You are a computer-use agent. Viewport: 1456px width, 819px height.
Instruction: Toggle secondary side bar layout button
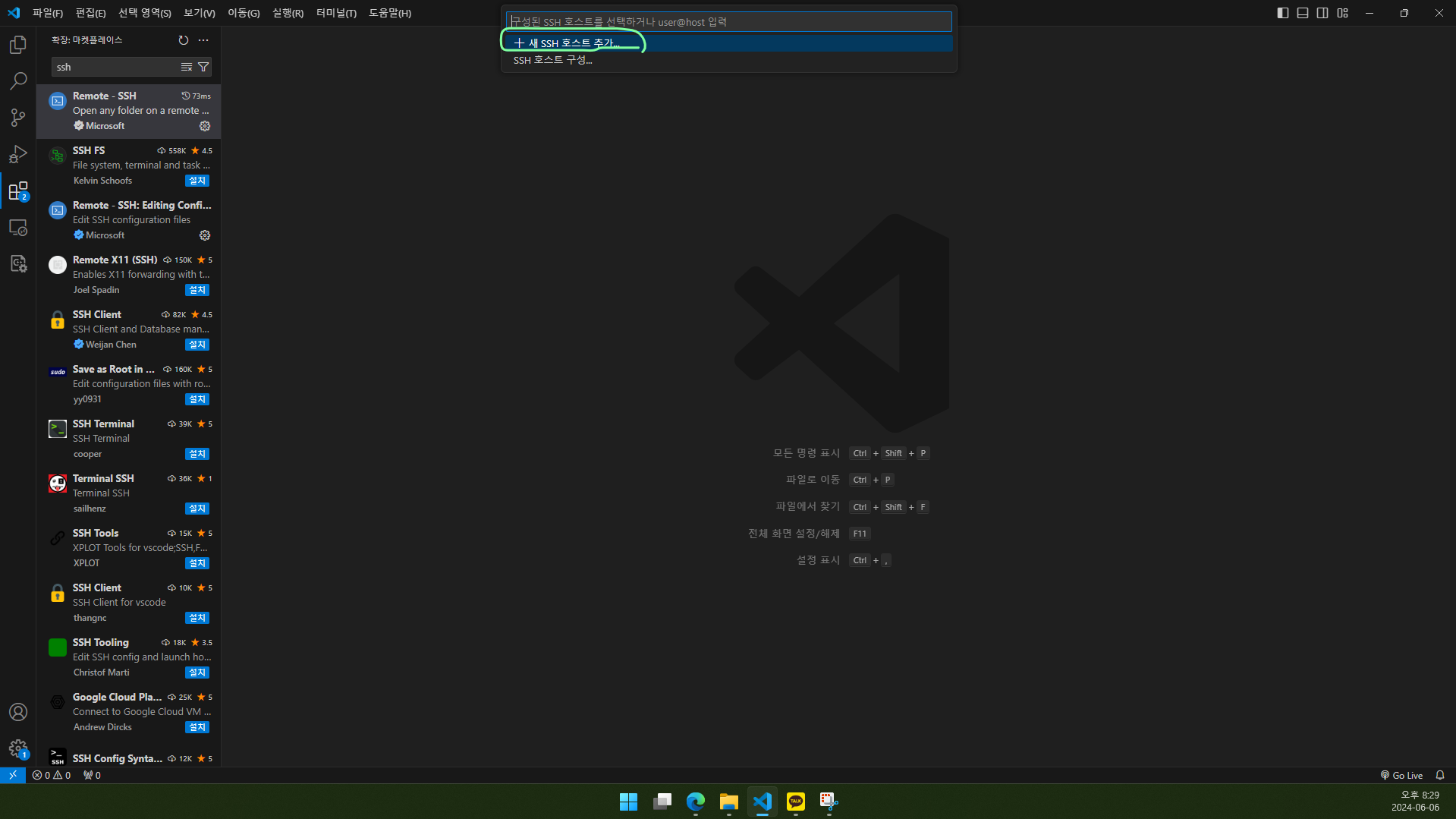pyautogui.click(x=1322, y=13)
